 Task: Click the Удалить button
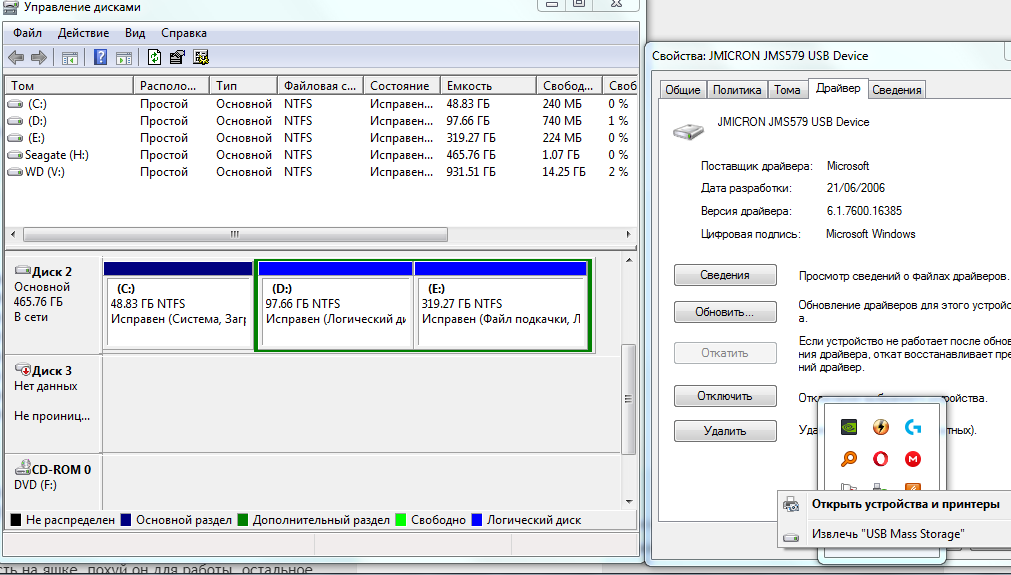(725, 431)
